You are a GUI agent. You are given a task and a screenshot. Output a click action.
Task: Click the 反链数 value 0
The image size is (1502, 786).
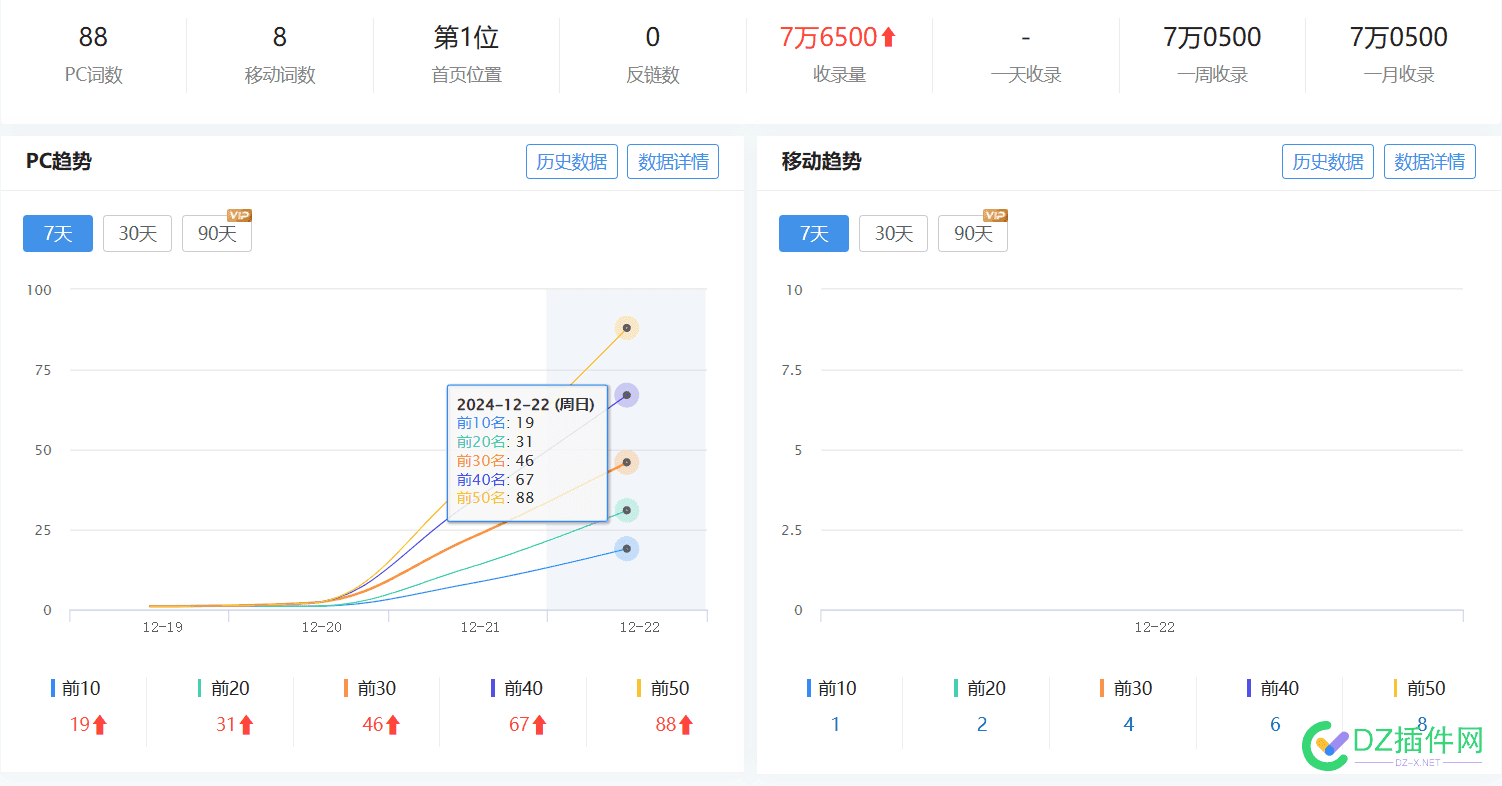(653, 38)
